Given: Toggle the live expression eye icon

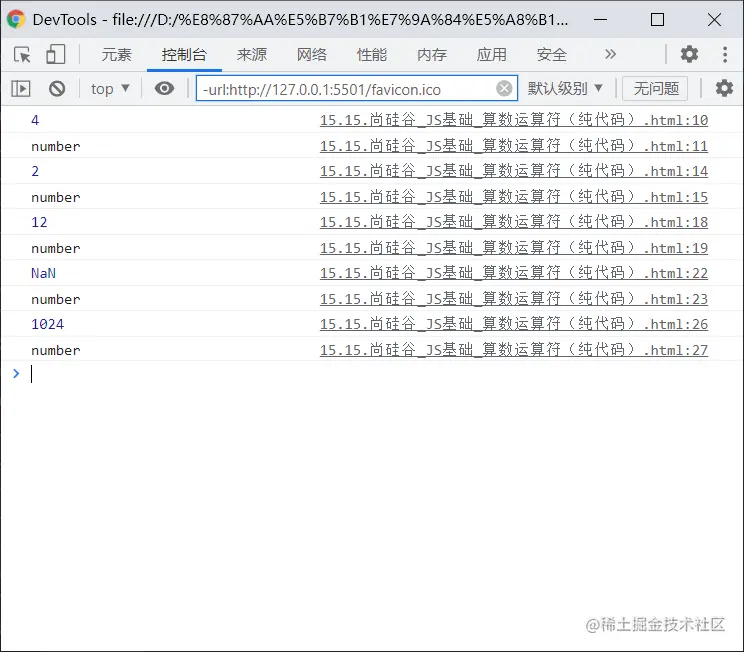Looking at the screenshot, I should tap(164, 89).
